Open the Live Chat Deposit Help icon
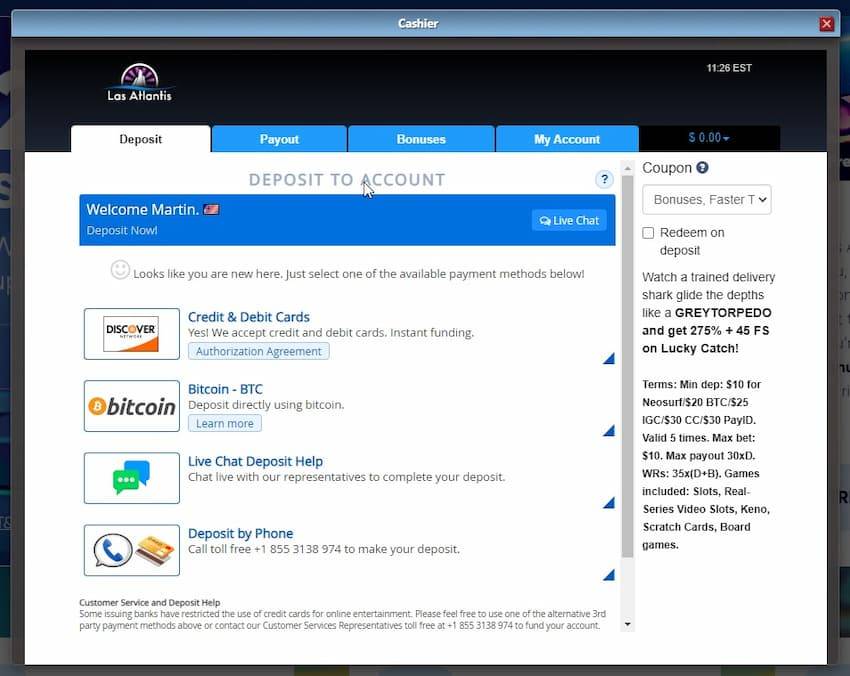Screen dimensions: 850x676 (x=131, y=478)
